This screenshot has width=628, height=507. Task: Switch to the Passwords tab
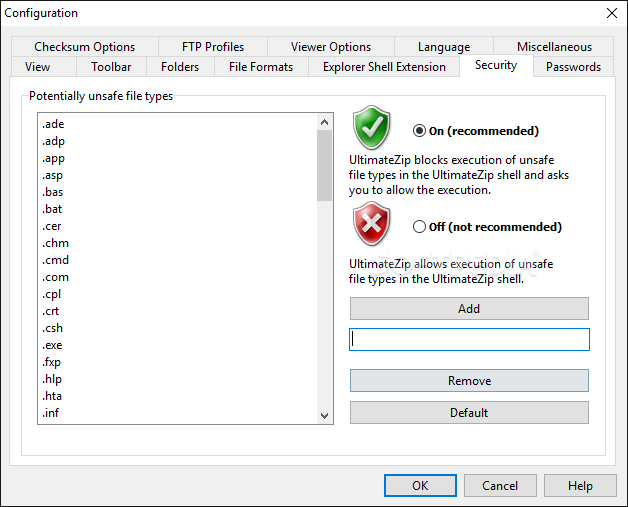click(573, 66)
